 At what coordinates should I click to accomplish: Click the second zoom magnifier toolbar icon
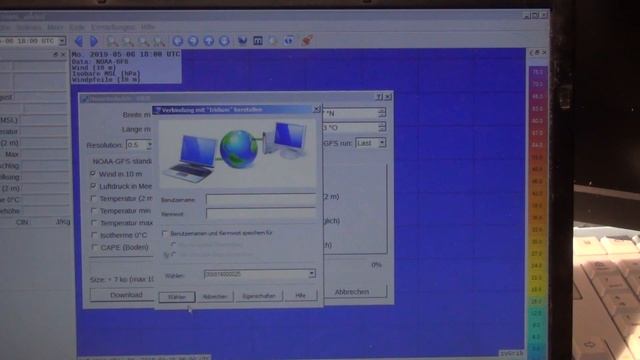click(x=128, y=41)
